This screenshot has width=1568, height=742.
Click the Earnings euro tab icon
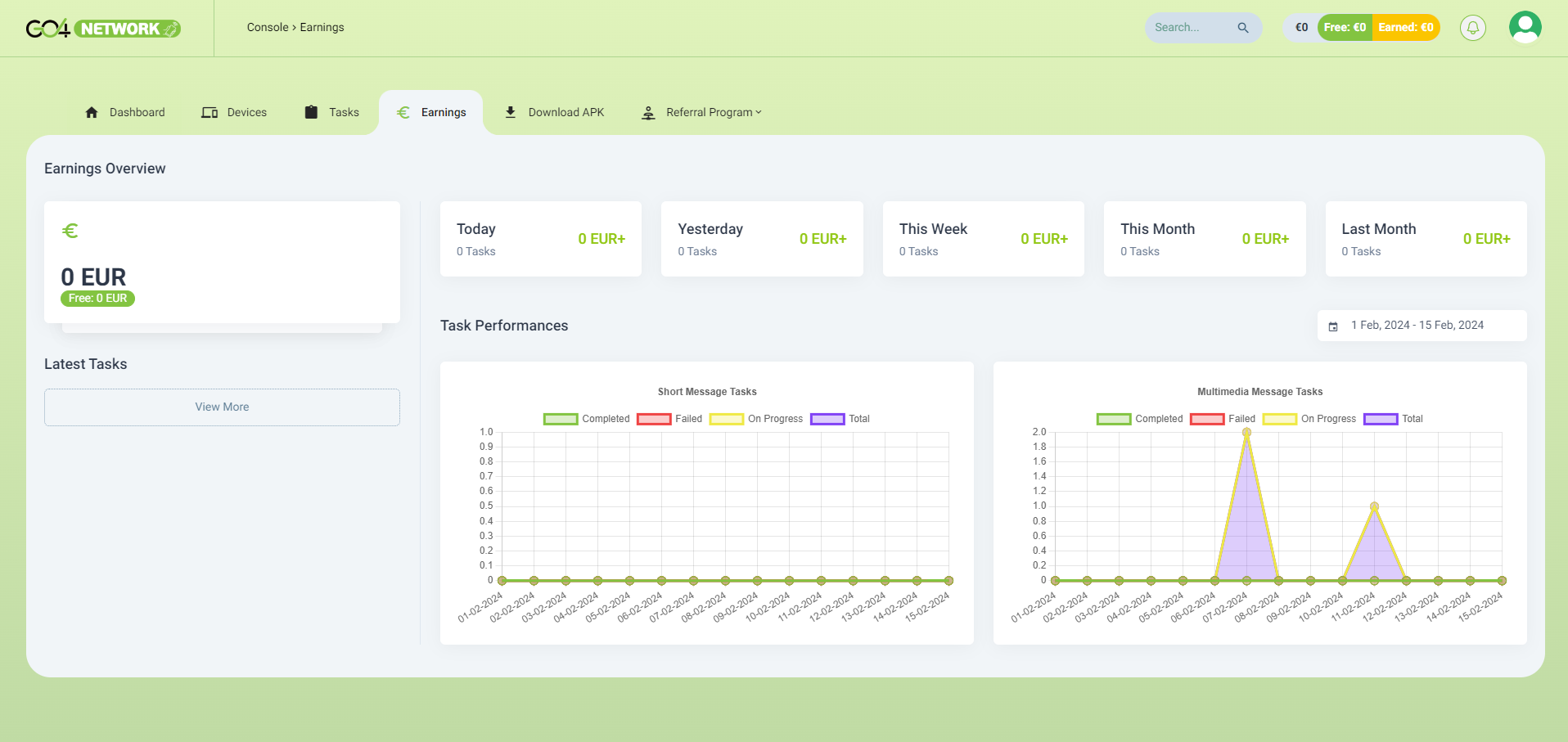point(403,112)
